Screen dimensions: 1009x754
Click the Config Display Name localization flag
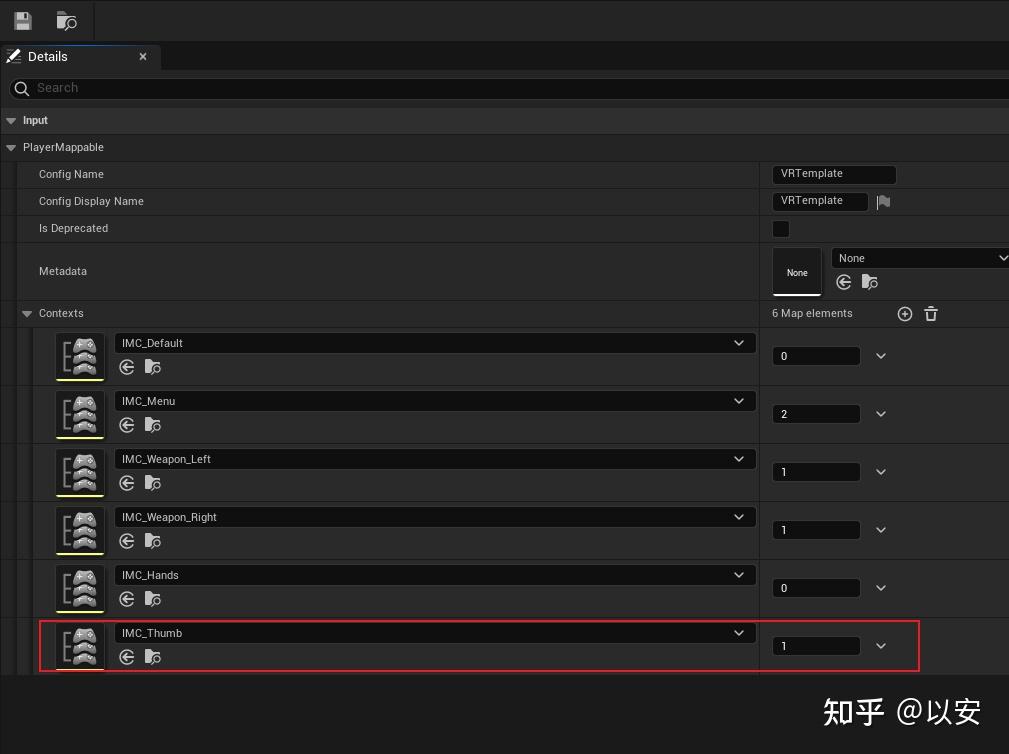coord(882,201)
